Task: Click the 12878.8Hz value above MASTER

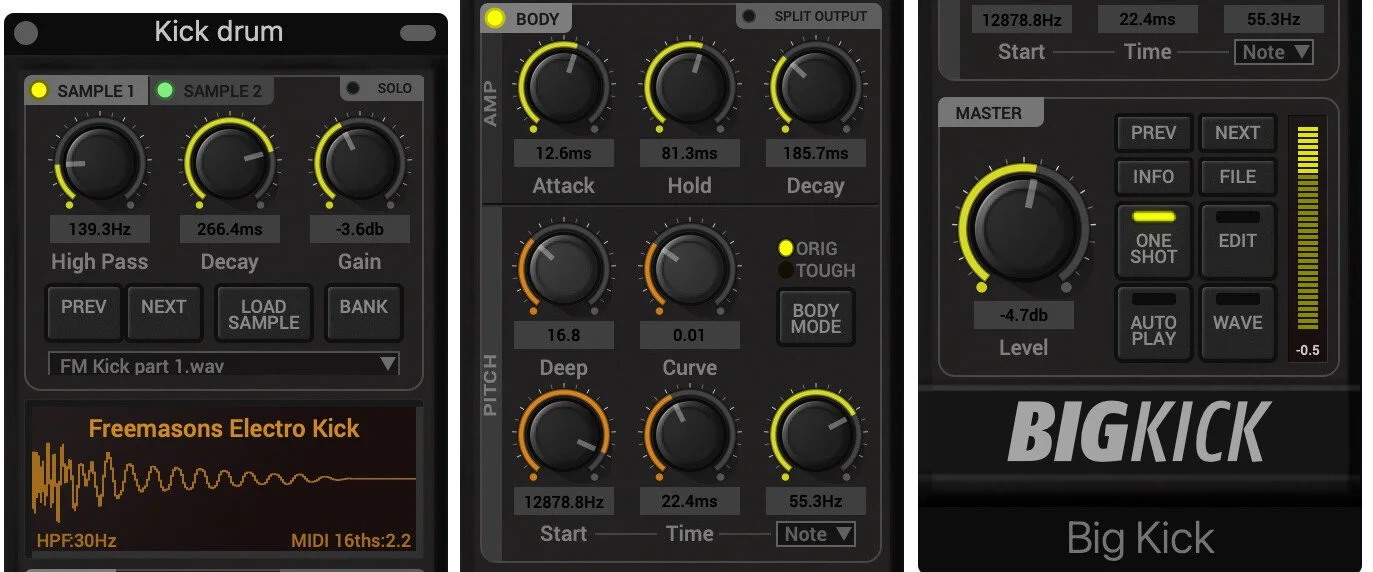Action: 1021,18
